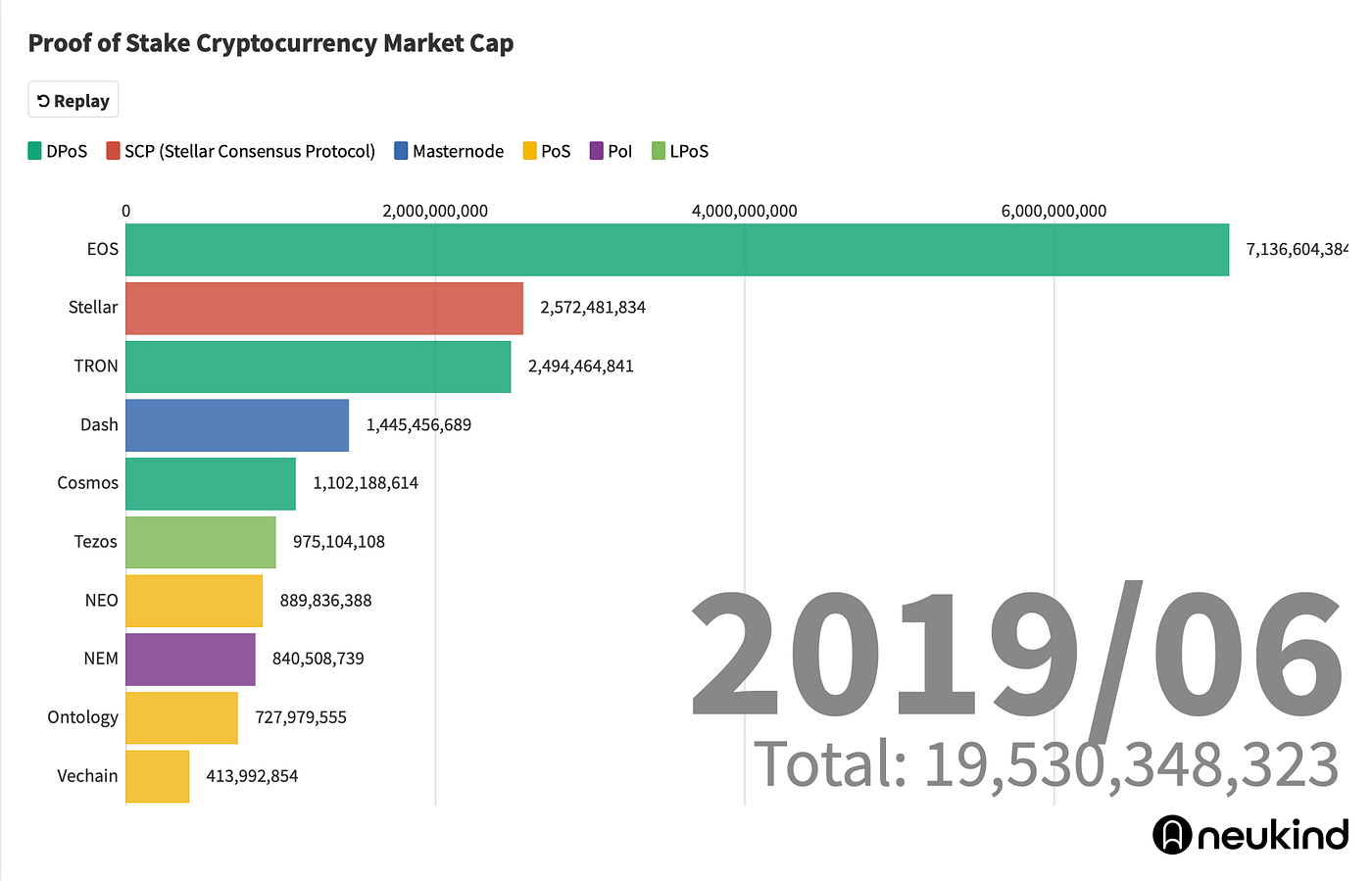Image resolution: width=1372 pixels, height=881 pixels.
Task: Click the Vechain row label
Action: pyautogui.click(x=87, y=776)
